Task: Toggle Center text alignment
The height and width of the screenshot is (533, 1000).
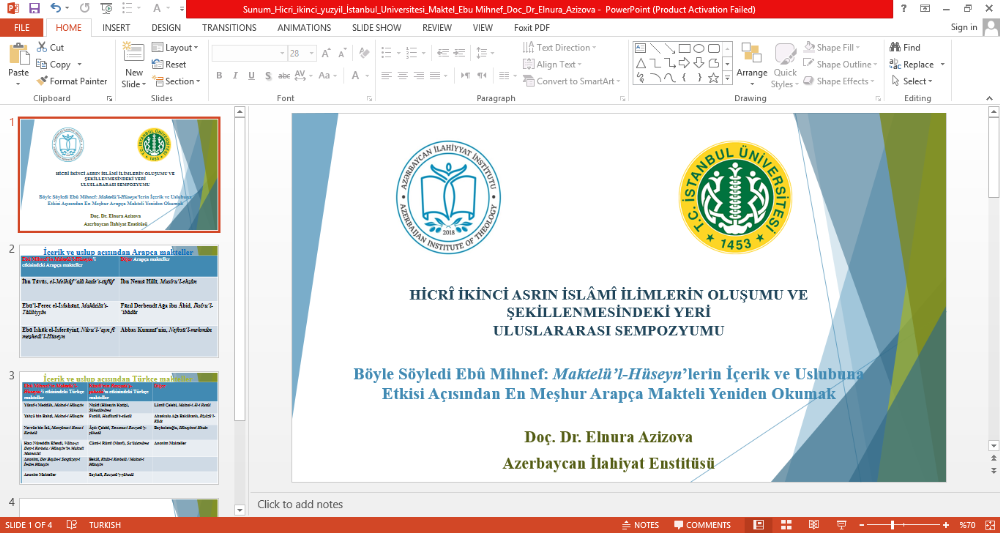Action: (x=402, y=75)
